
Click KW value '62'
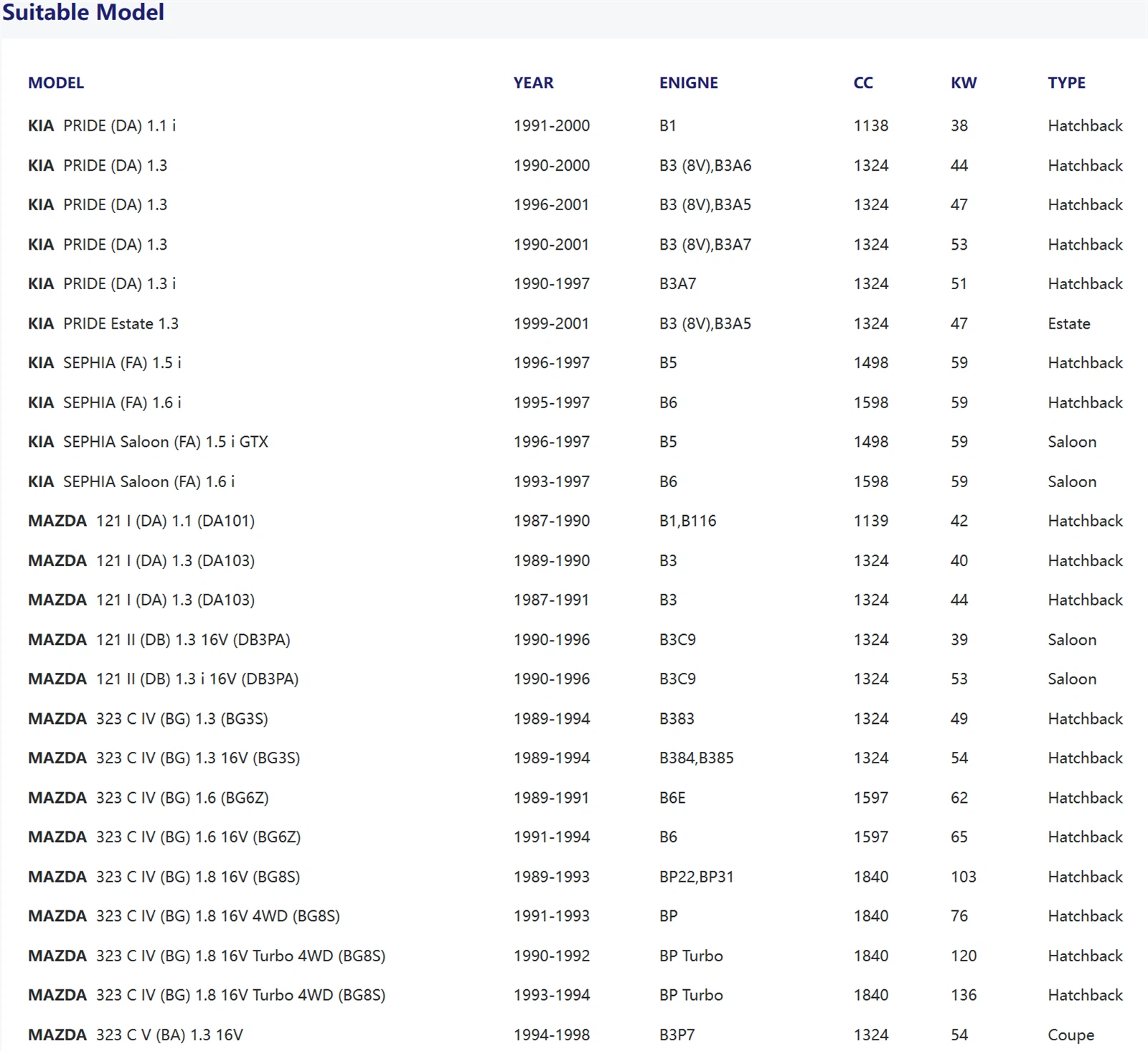coord(959,798)
